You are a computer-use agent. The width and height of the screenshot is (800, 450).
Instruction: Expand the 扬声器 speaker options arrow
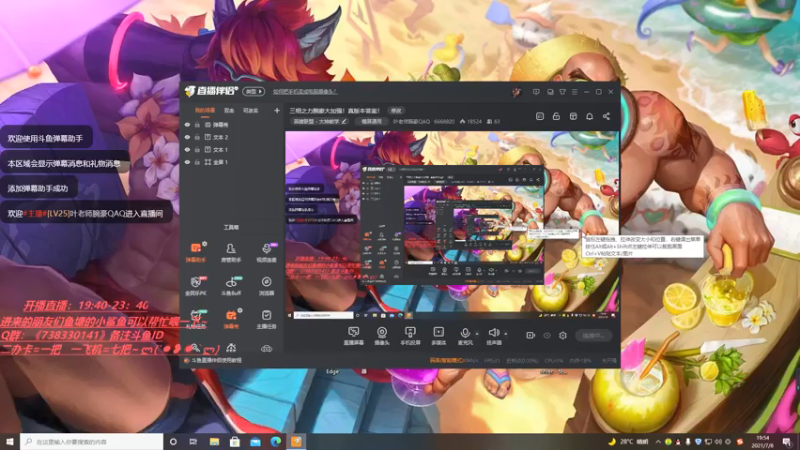point(506,334)
